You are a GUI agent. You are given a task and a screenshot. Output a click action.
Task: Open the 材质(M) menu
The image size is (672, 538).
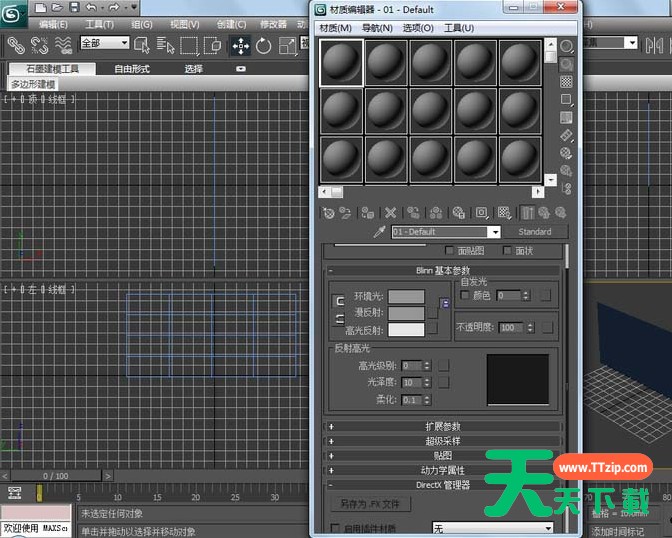point(336,28)
